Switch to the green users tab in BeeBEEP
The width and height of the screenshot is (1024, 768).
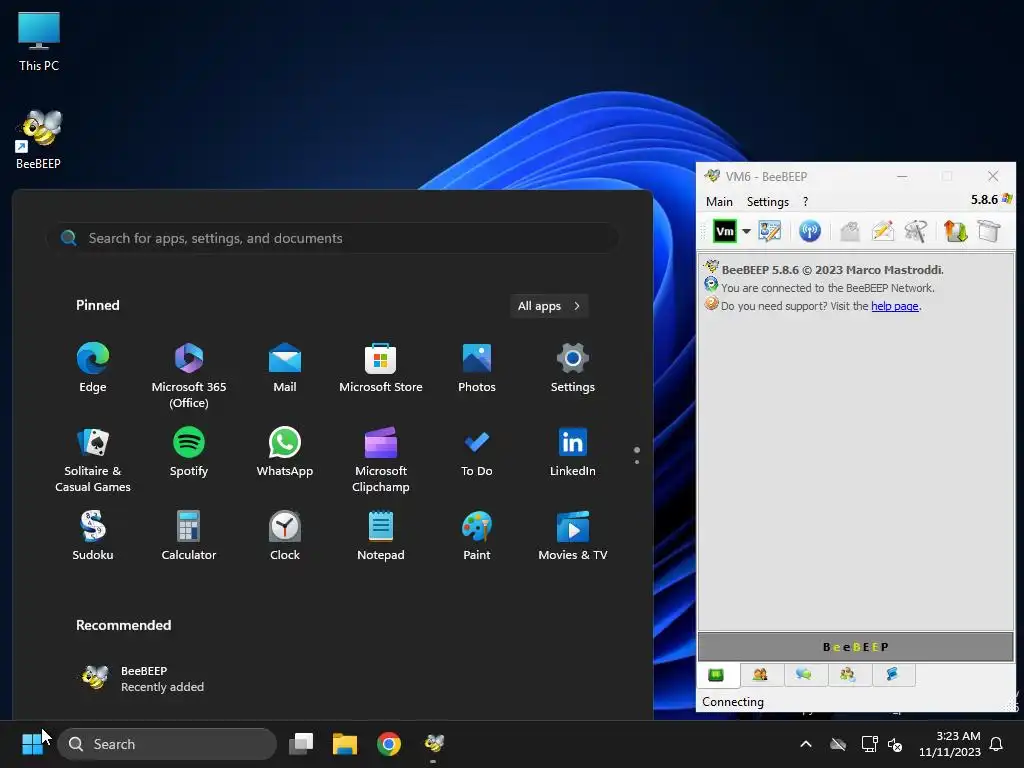716,675
